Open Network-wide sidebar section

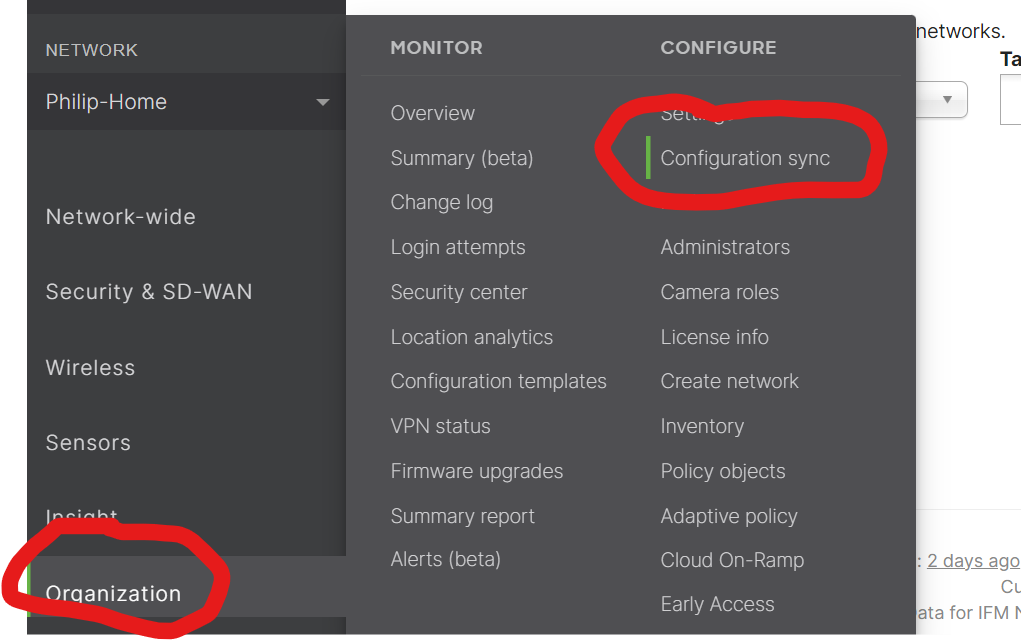[x=121, y=217]
